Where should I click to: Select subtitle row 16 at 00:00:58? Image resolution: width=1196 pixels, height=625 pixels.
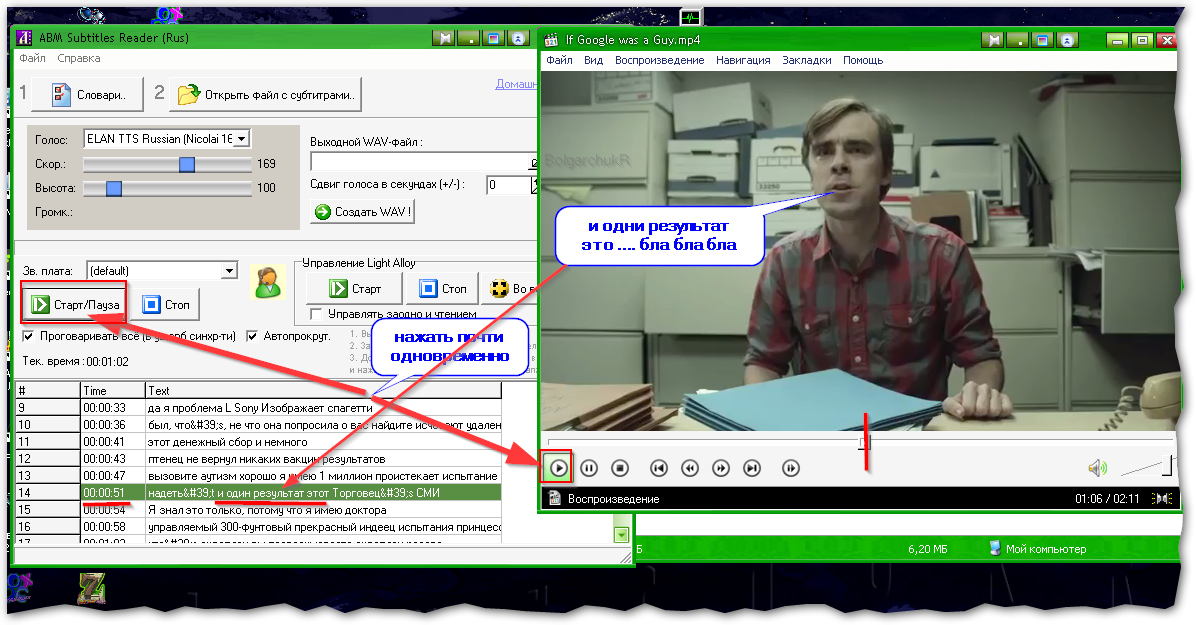pos(259,527)
